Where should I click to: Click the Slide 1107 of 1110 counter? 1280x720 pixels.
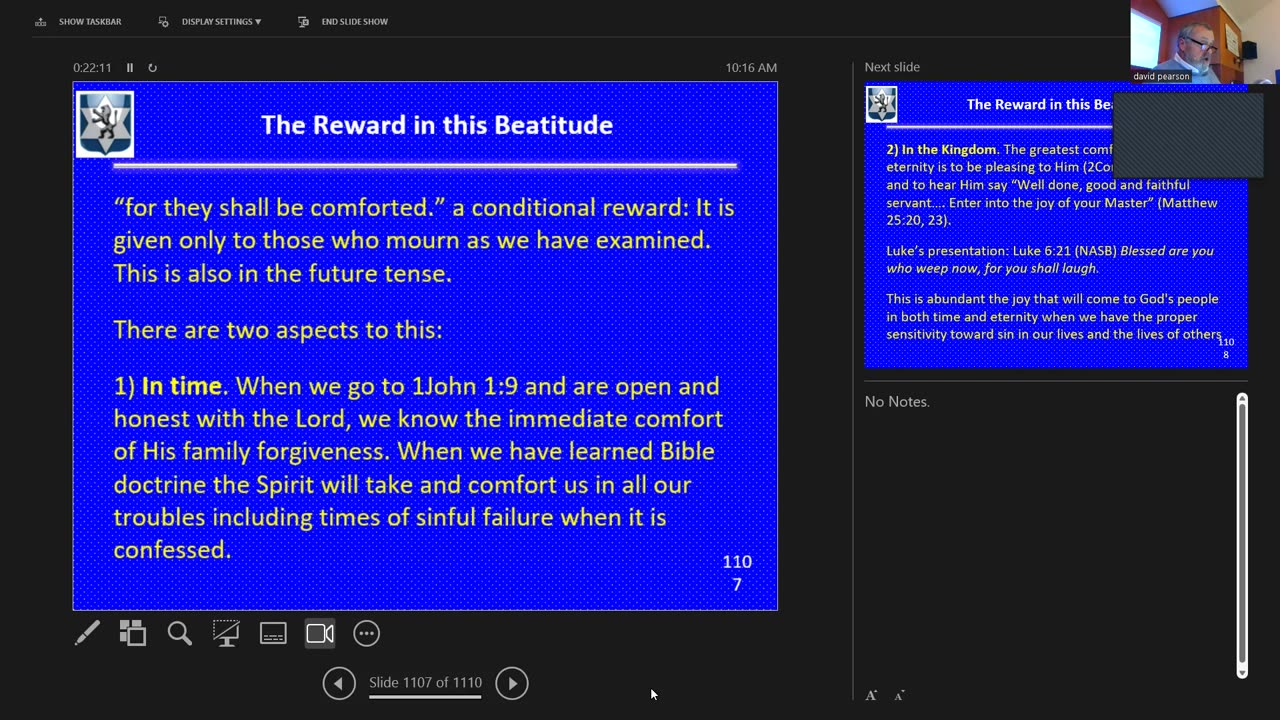[x=425, y=683]
